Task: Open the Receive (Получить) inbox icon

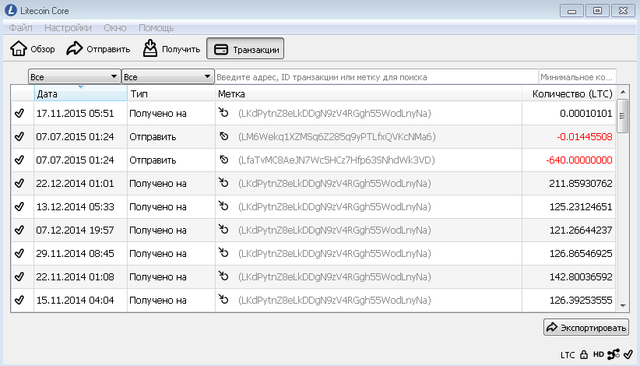Action: [x=150, y=49]
